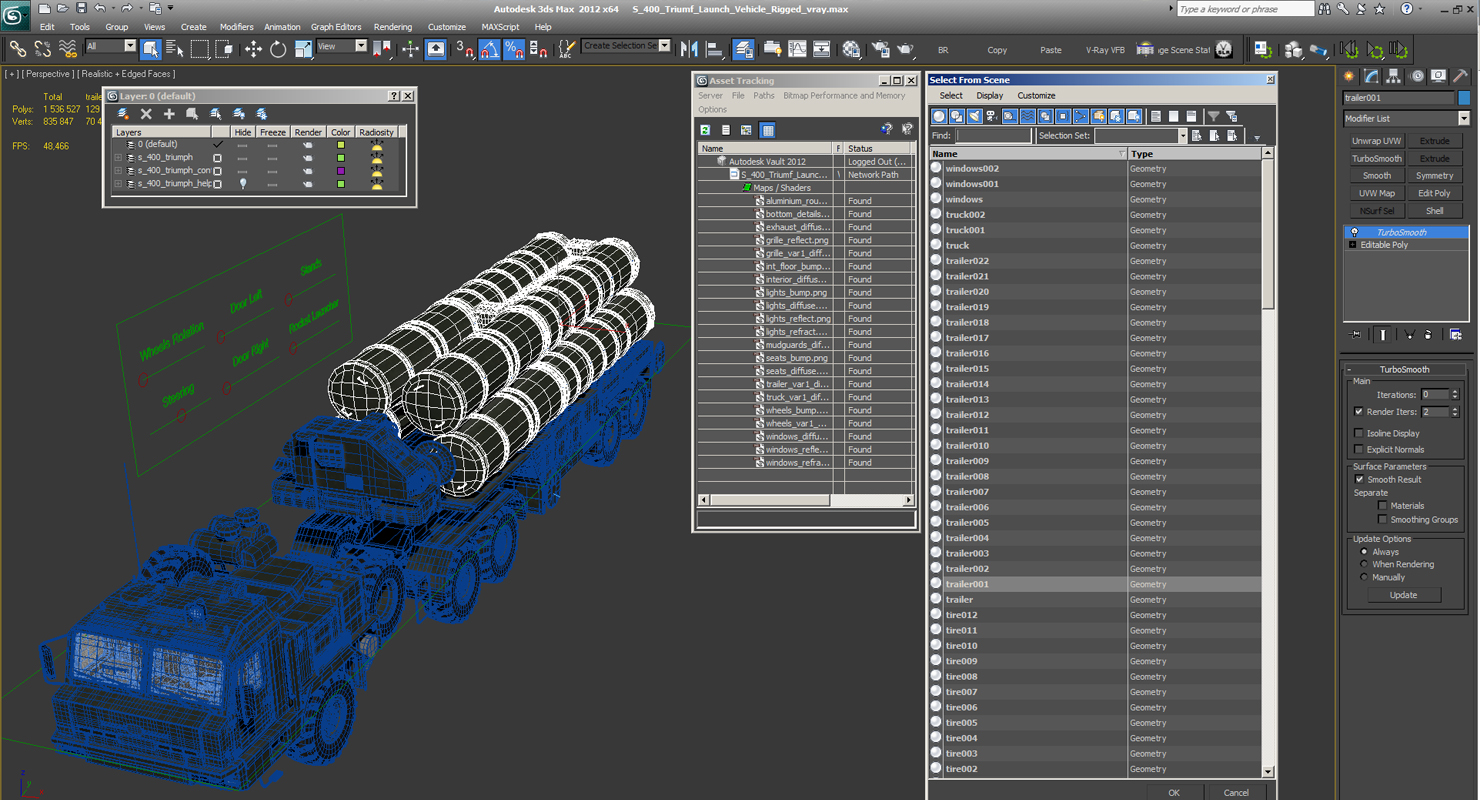Open Display menu in Select From Scene
The height and width of the screenshot is (800, 1480).
click(989, 96)
